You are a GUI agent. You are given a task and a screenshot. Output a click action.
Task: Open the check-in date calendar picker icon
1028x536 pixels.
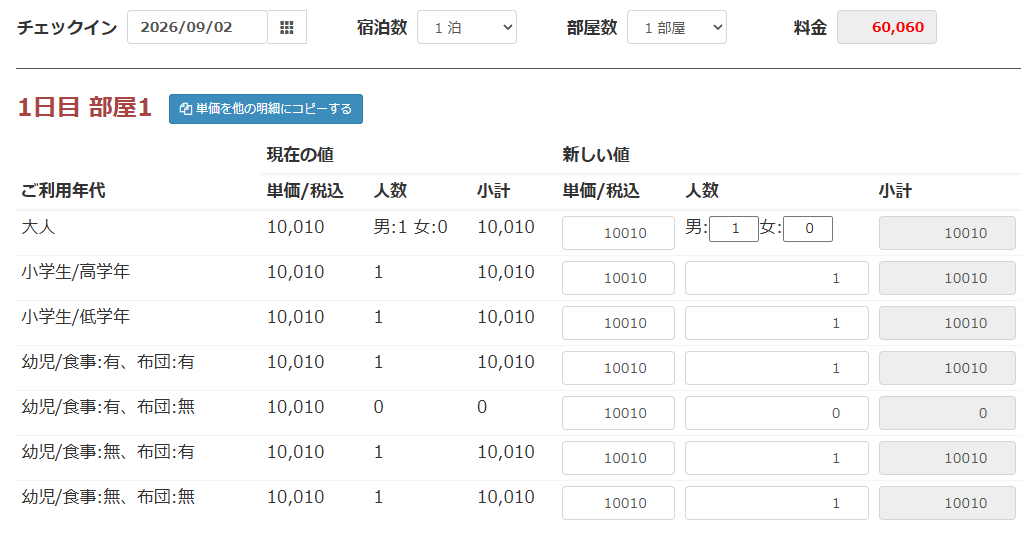[x=287, y=28]
